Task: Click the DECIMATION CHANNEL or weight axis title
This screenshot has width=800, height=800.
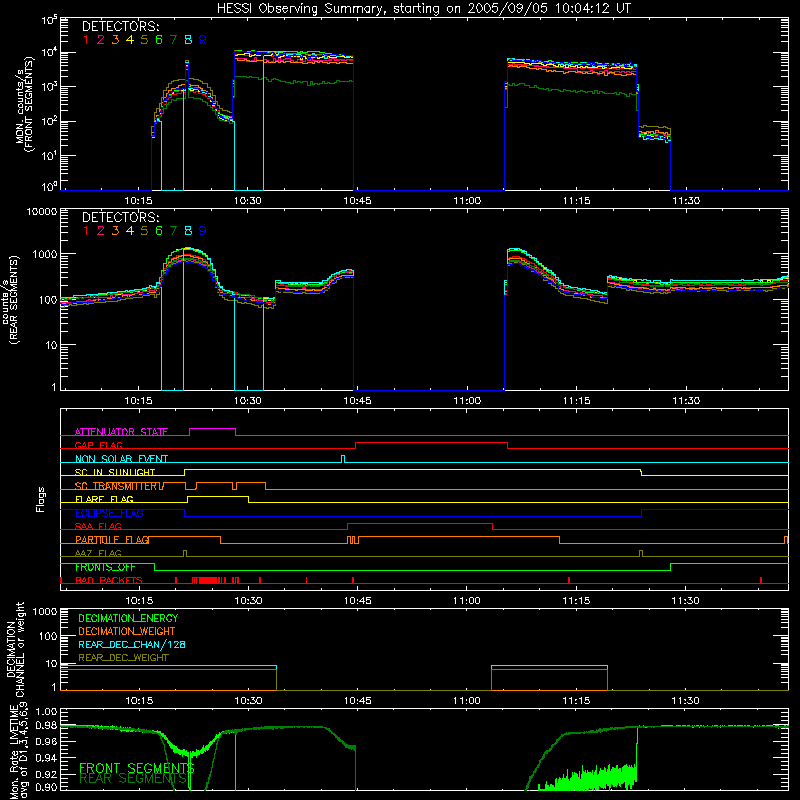Action: (15, 649)
